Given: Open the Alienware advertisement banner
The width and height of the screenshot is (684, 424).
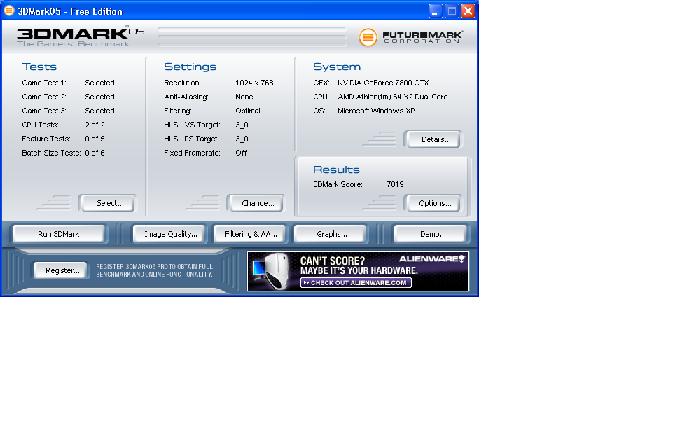Looking at the screenshot, I should pos(358,271).
